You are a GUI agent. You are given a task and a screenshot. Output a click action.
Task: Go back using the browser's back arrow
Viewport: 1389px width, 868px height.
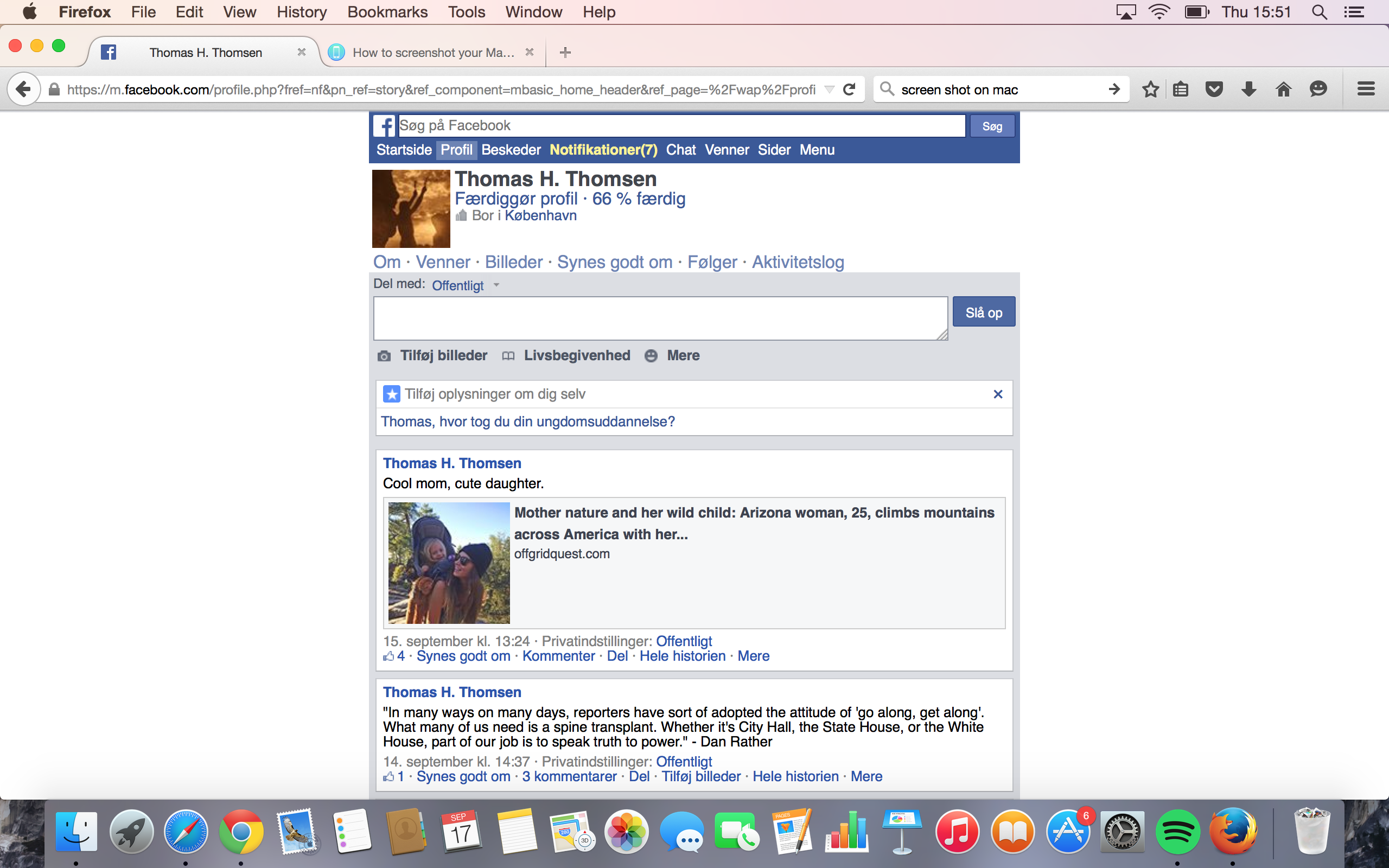click(x=23, y=89)
